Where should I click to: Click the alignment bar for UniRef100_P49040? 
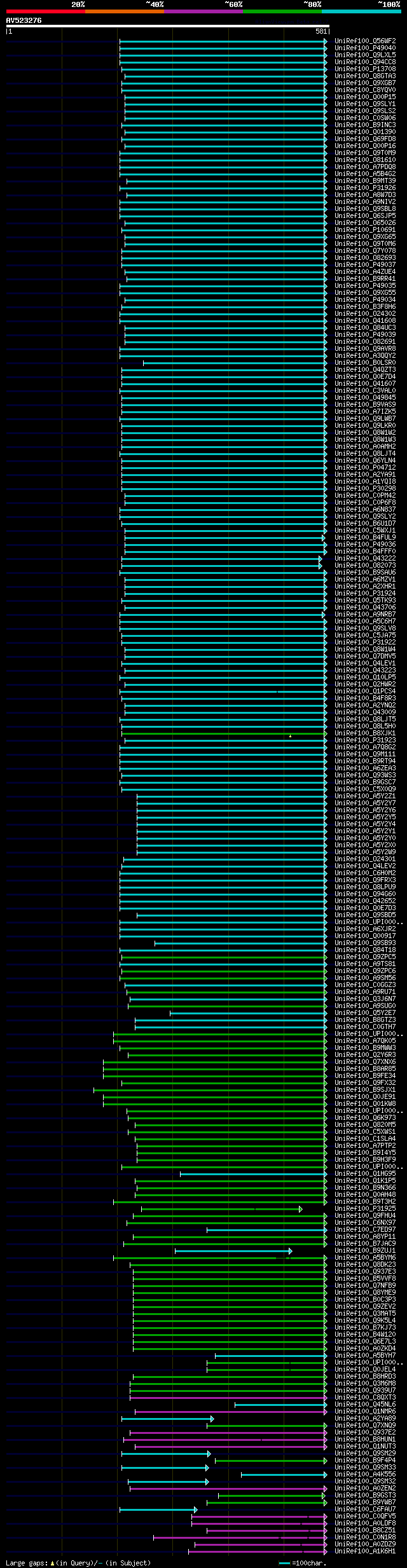tap(223, 48)
